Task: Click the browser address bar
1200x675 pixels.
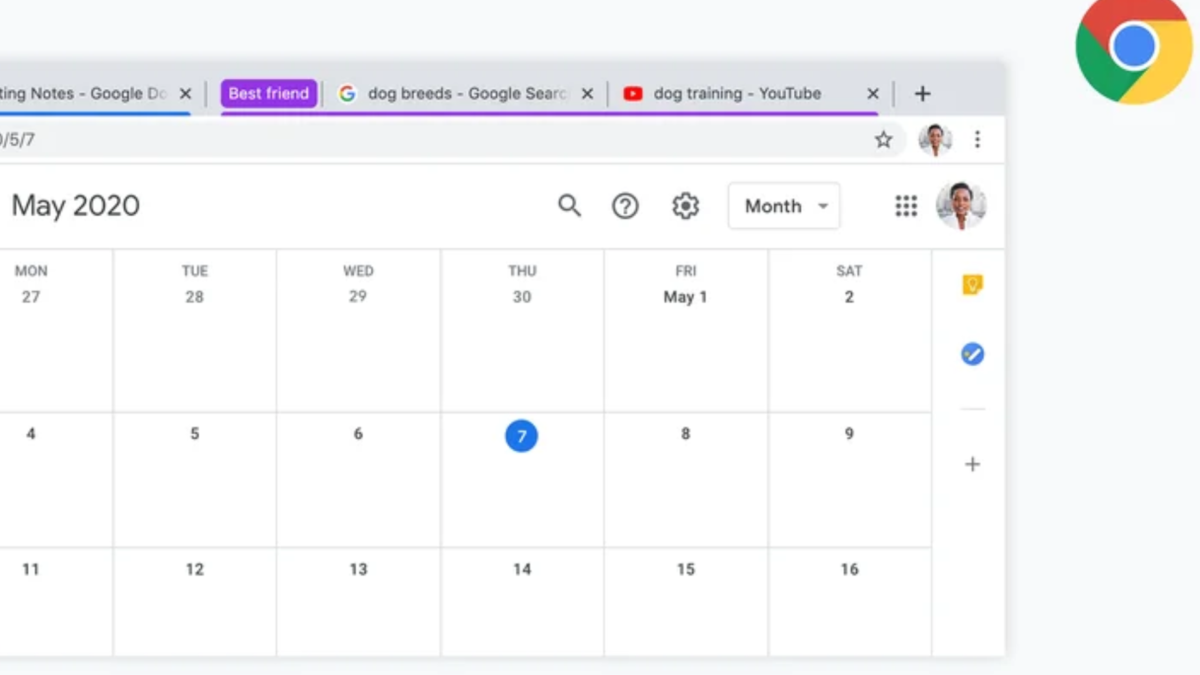Action: (x=400, y=140)
